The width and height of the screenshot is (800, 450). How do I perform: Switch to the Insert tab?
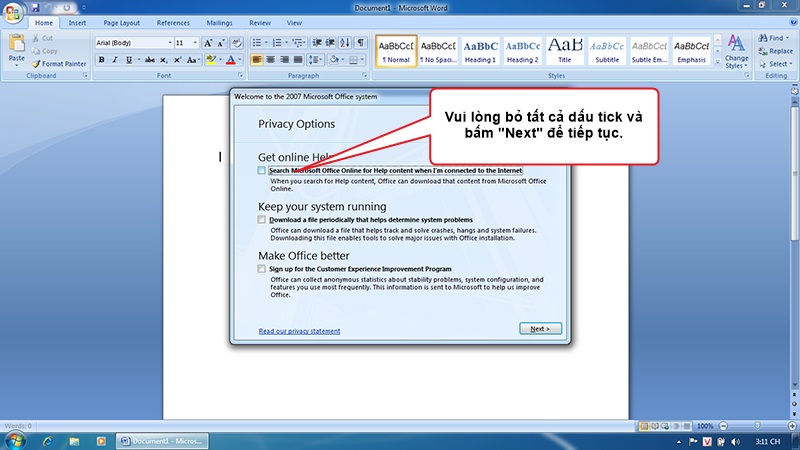coord(78,23)
